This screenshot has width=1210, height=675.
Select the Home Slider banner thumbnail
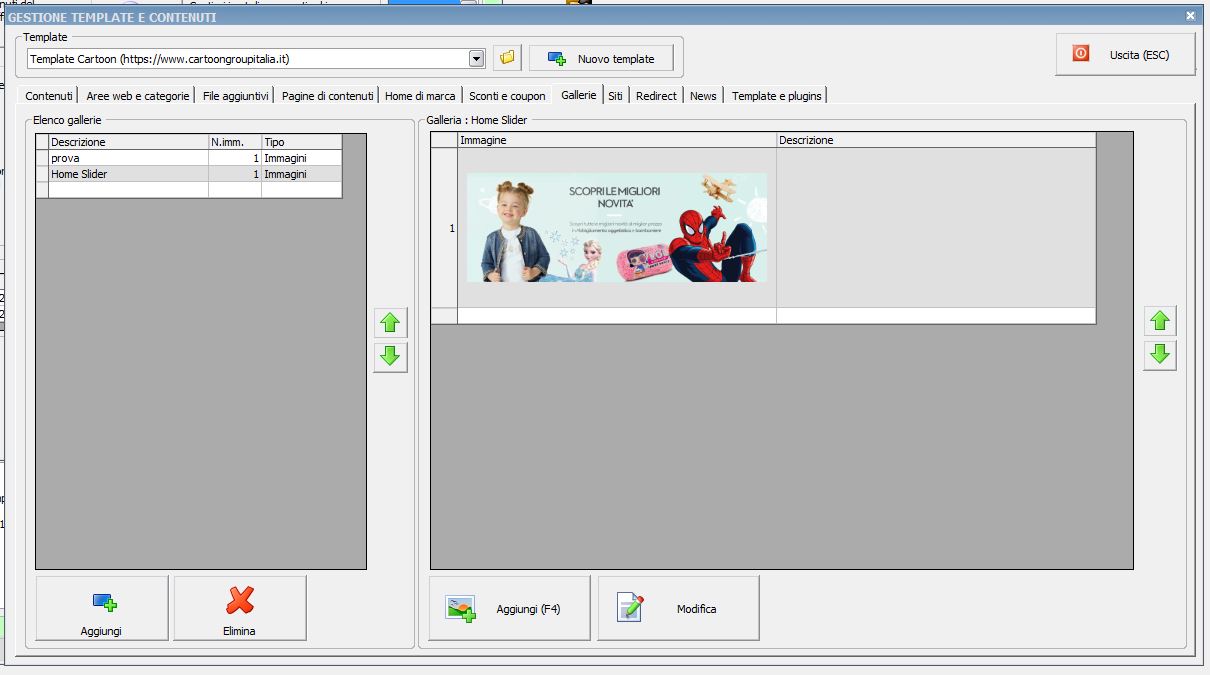[617, 228]
